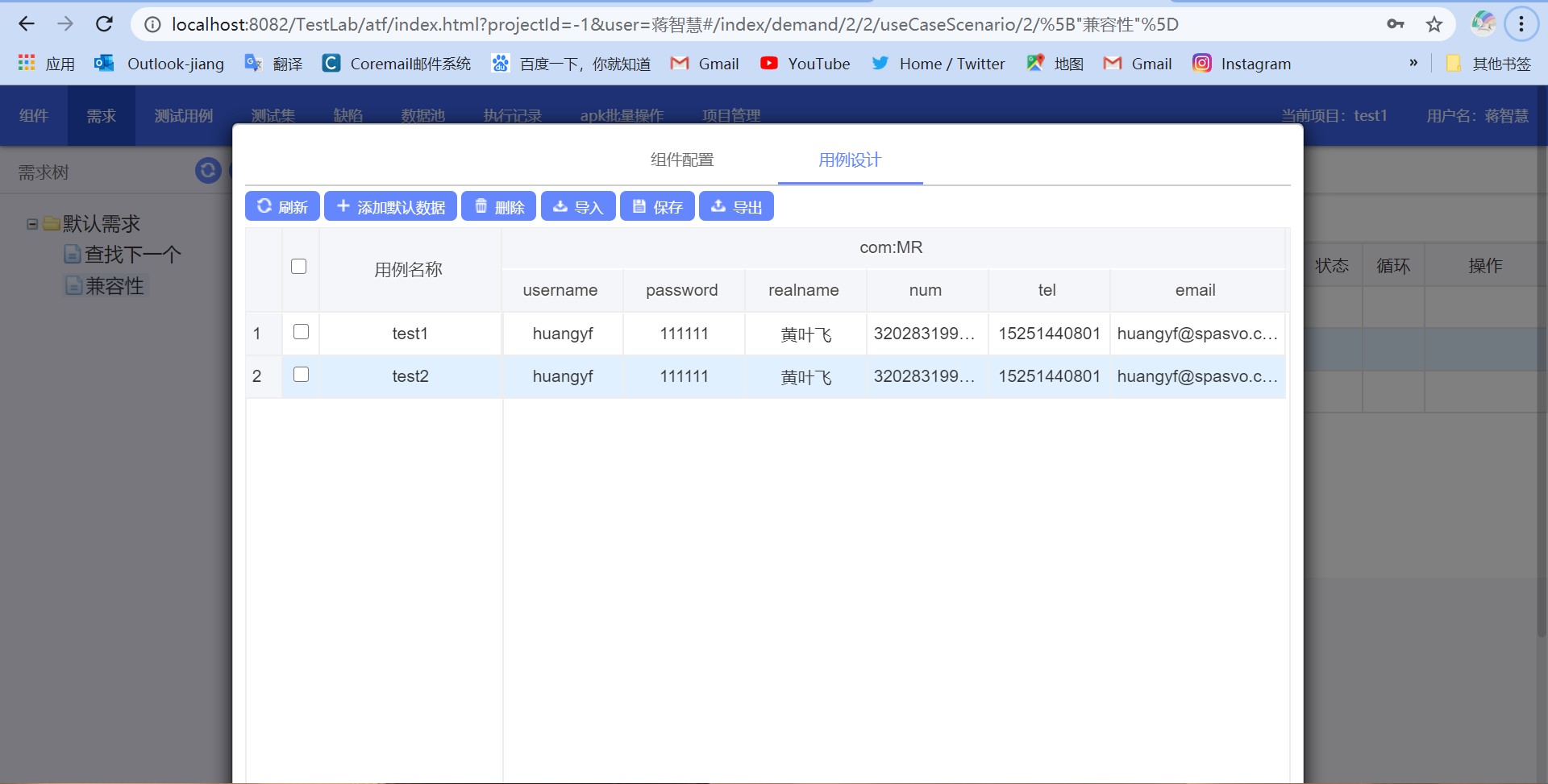Screen dimensions: 1548x784
Task: Check the checkbox for row test1
Action: coord(301,332)
